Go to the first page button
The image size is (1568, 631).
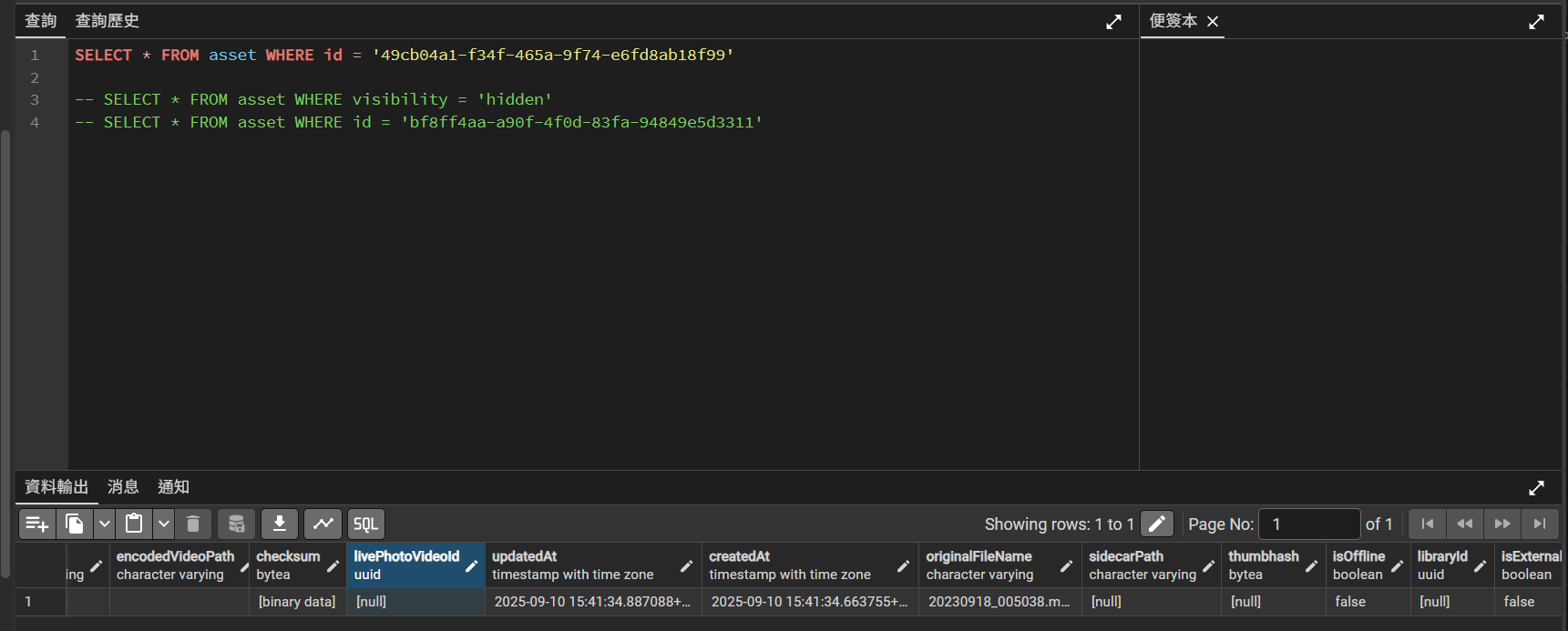click(x=1428, y=524)
